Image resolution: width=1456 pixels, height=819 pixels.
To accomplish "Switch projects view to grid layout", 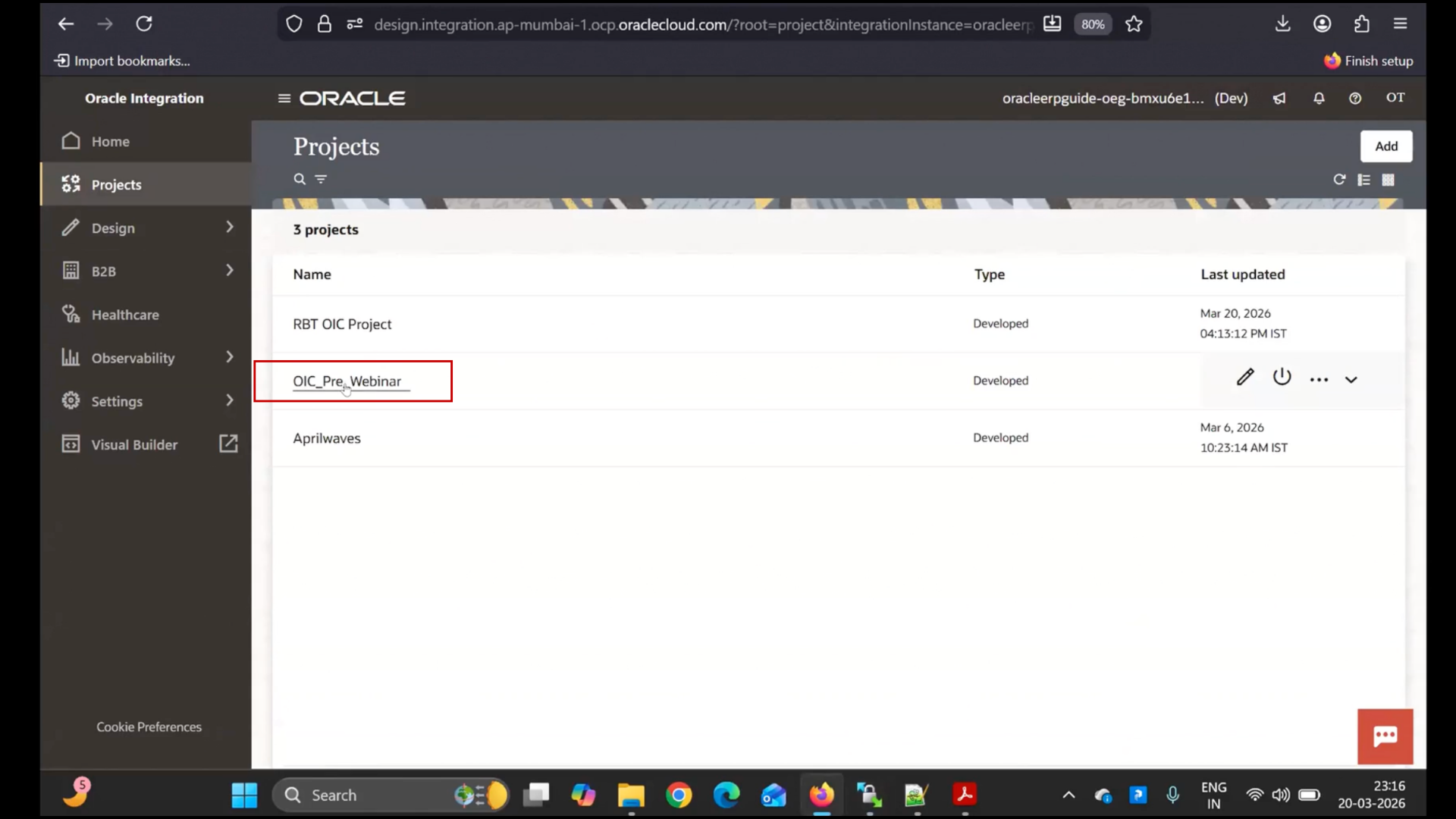I will click(x=1389, y=180).
